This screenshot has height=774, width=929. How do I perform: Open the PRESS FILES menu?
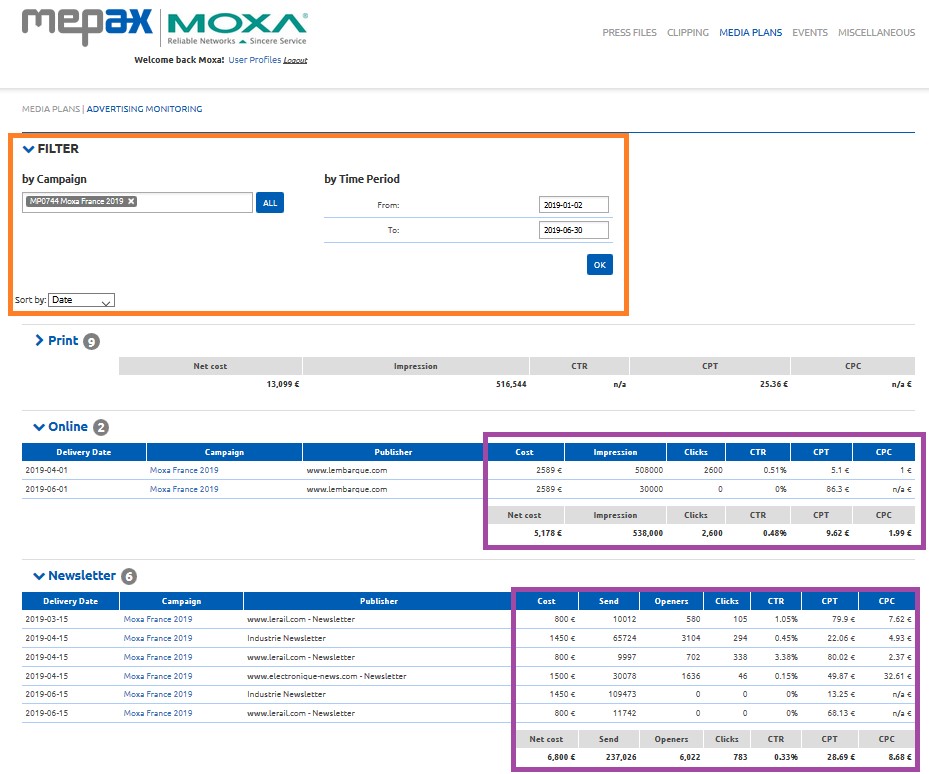[629, 33]
